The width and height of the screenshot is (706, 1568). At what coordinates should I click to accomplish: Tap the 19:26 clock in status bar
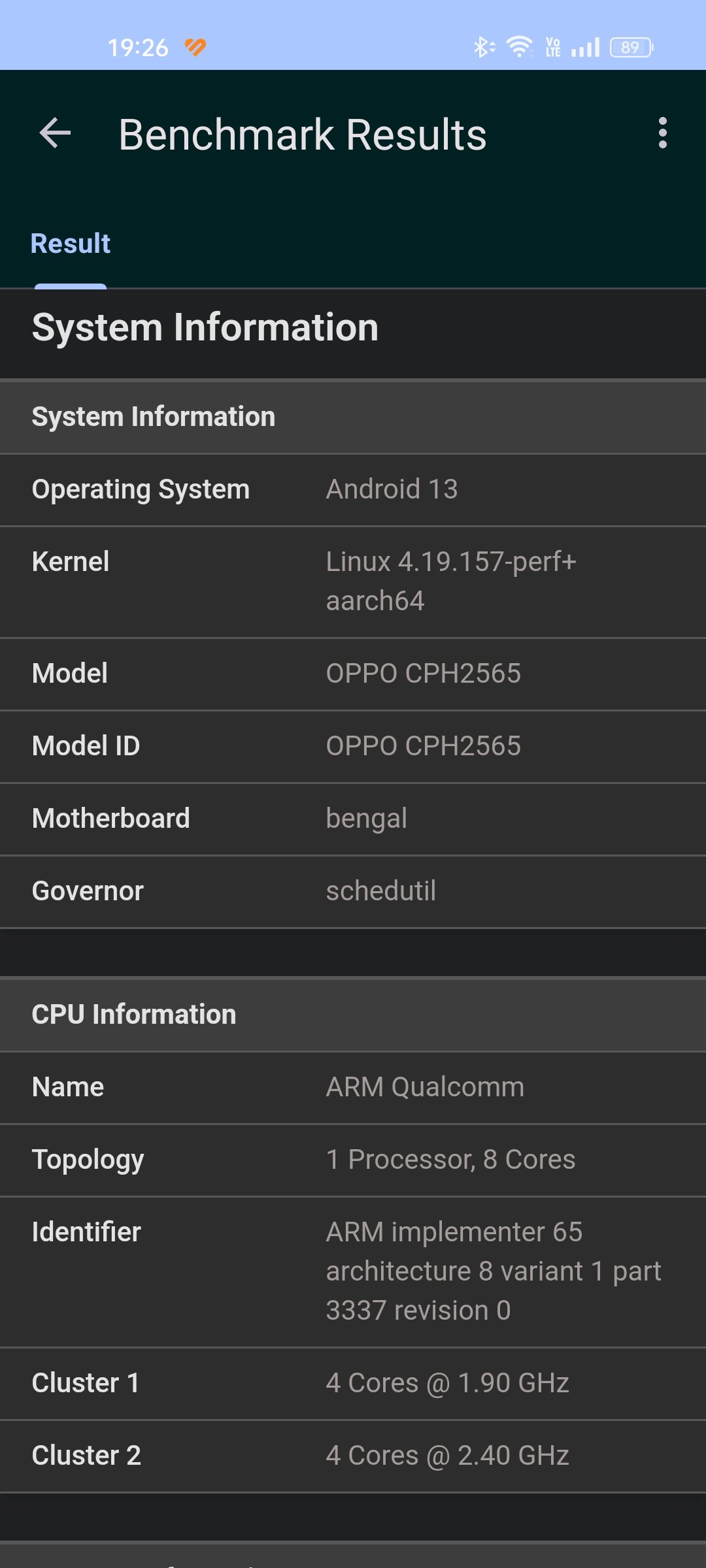[138, 48]
